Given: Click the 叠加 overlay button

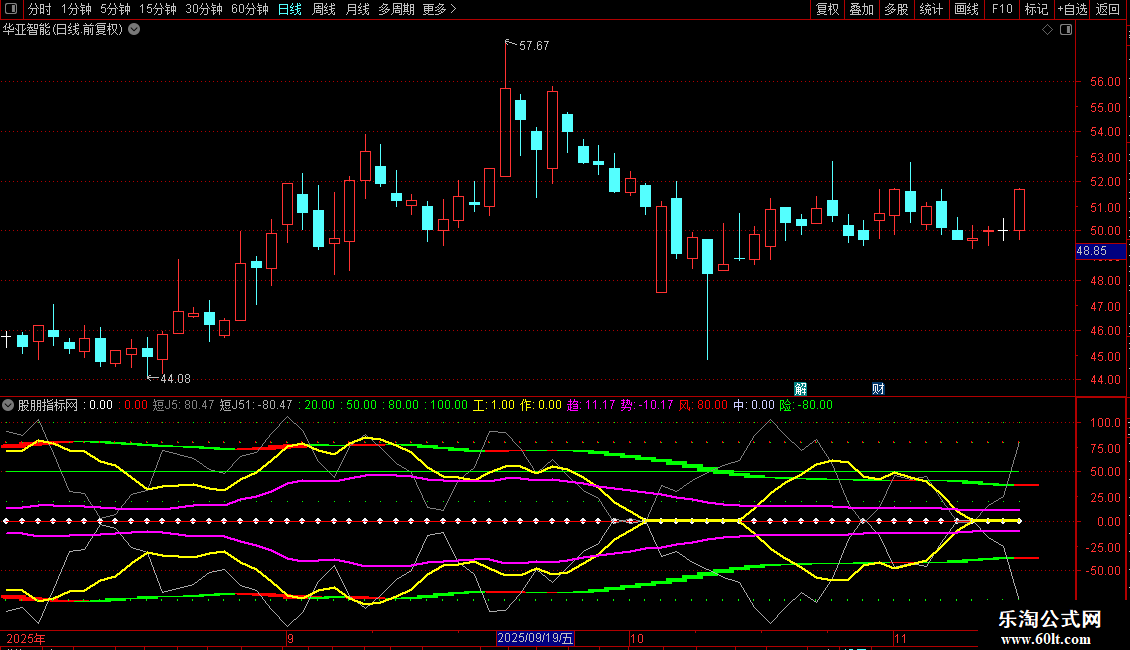Looking at the screenshot, I should (x=861, y=9).
